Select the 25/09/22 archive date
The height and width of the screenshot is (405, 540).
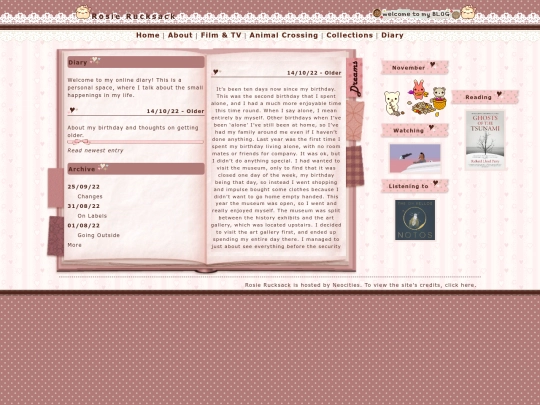[x=84, y=187]
